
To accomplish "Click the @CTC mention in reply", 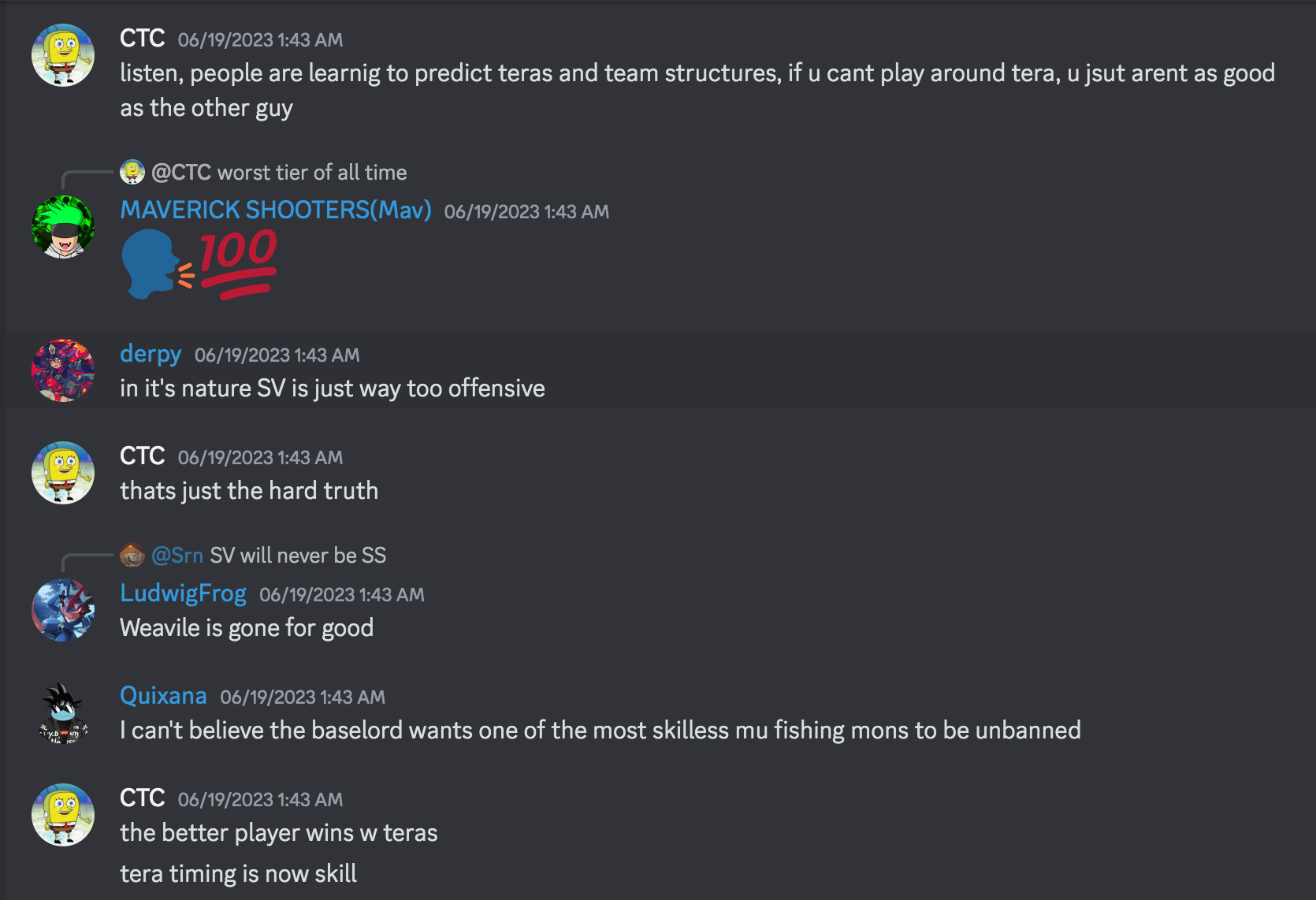I will (180, 173).
